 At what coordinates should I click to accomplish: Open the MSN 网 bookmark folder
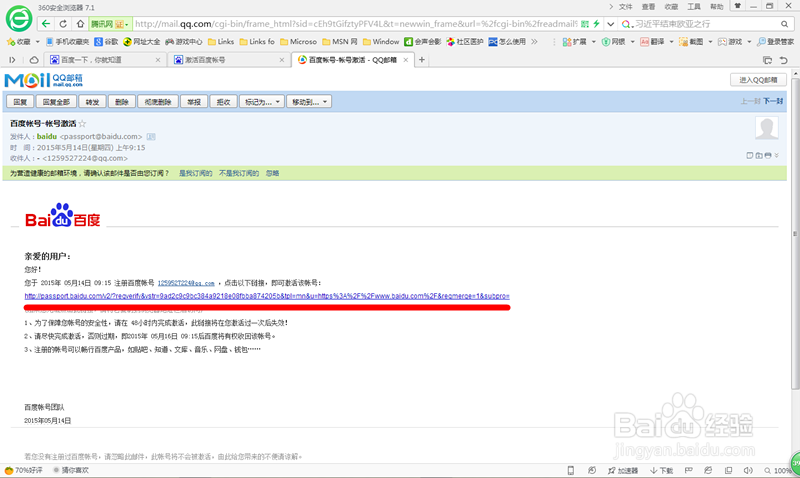point(340,41)
